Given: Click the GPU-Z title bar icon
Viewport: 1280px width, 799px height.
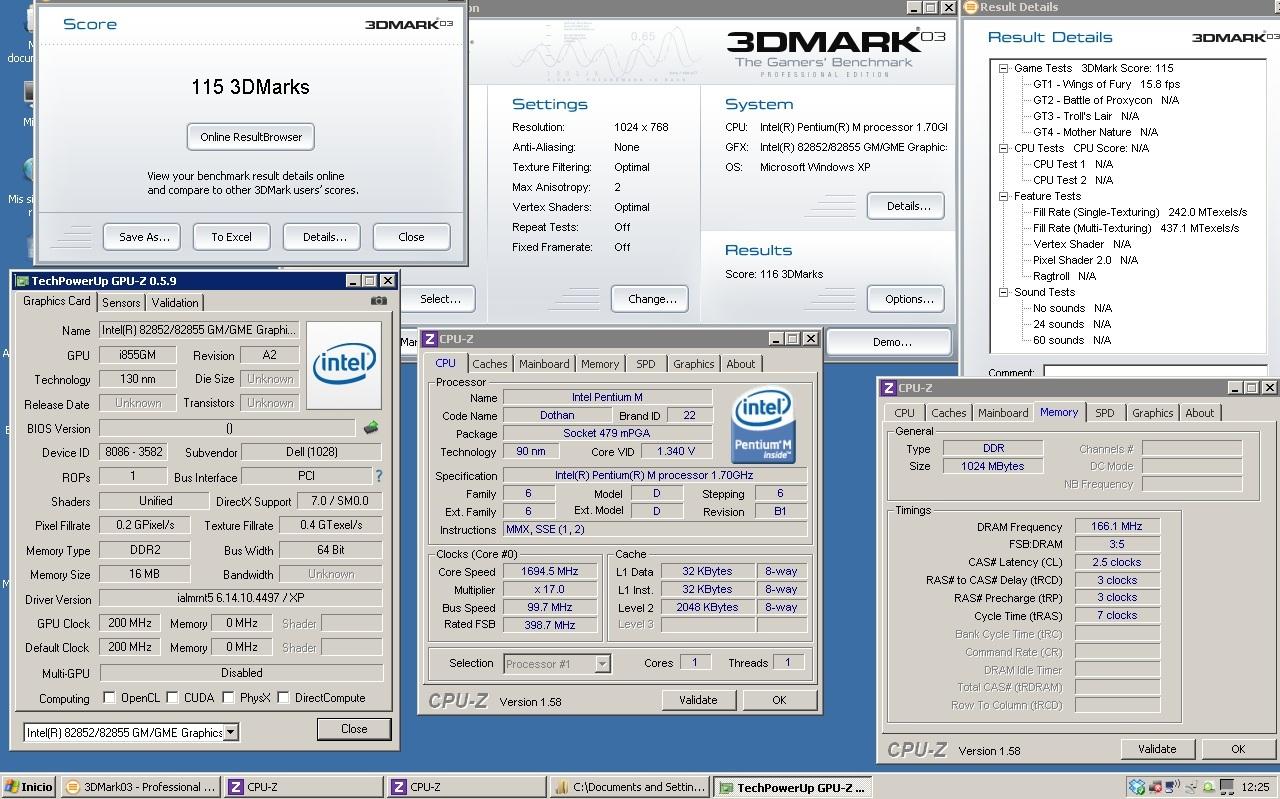Looking at the screenshot, I should 21,281.
